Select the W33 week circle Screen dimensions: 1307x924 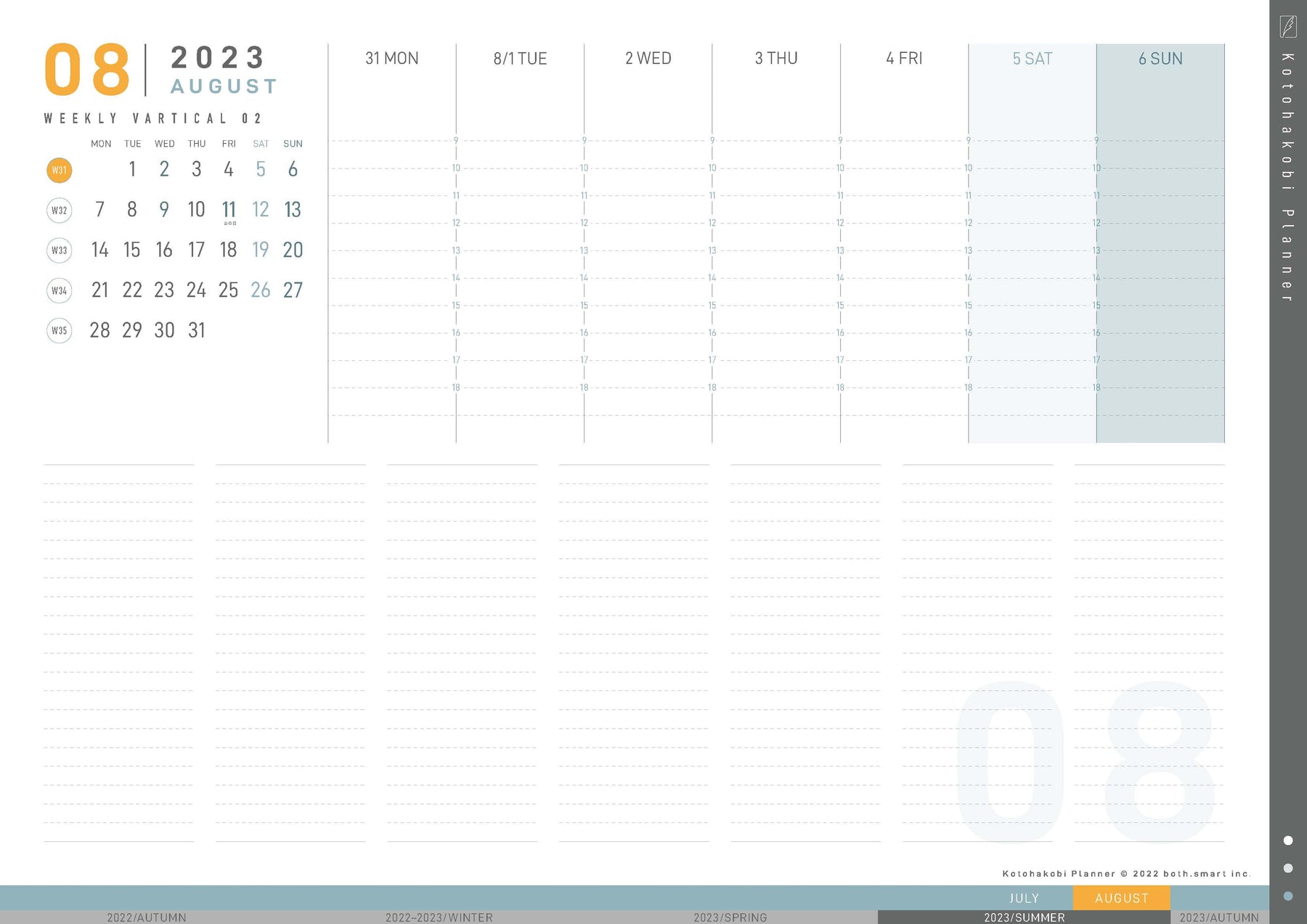[60, 250]
